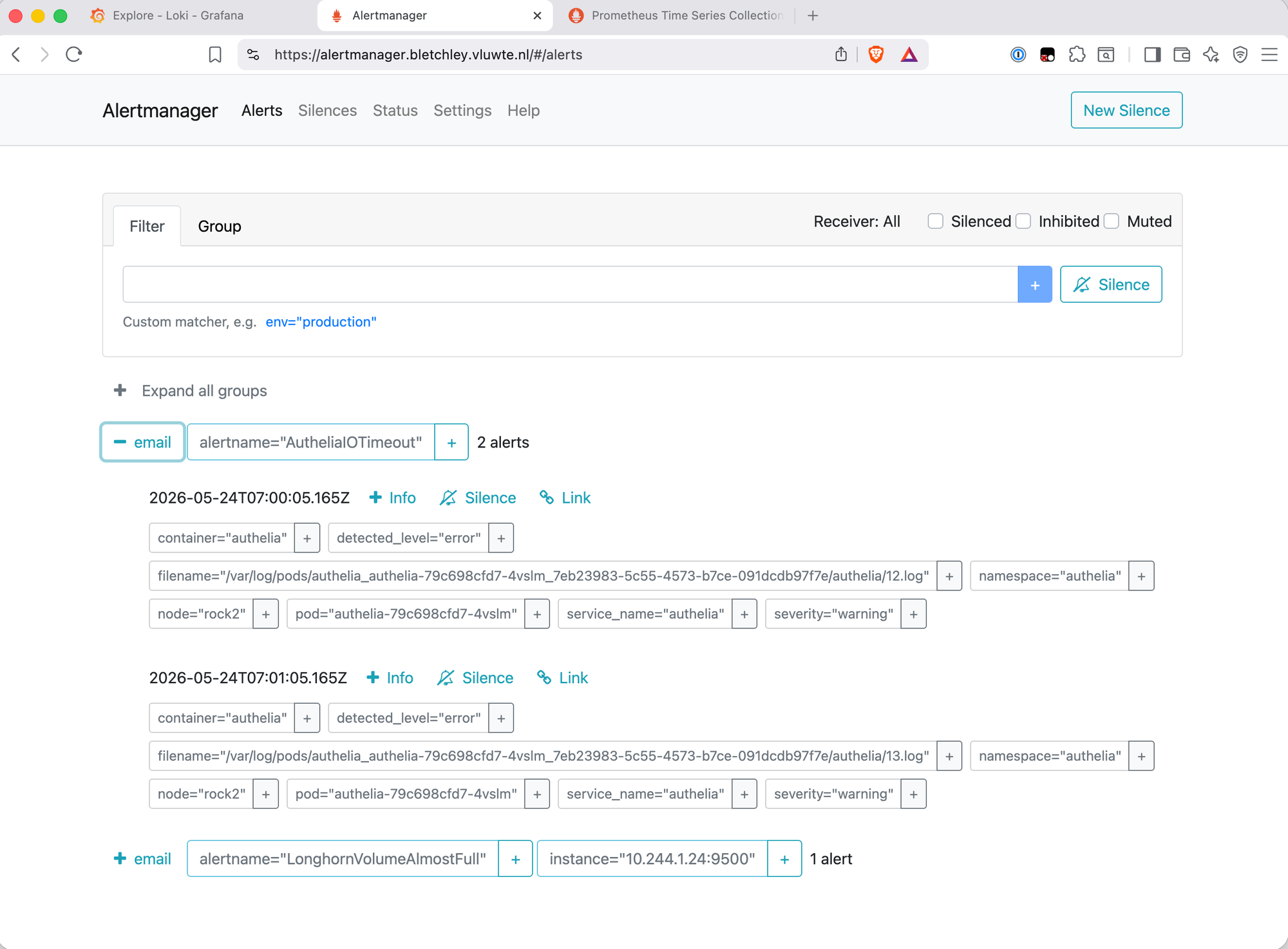The image size is (1288, 949).
Task: Go to the Alerts page in navbar
Action: pyautogui.click(x=262, y=111)
